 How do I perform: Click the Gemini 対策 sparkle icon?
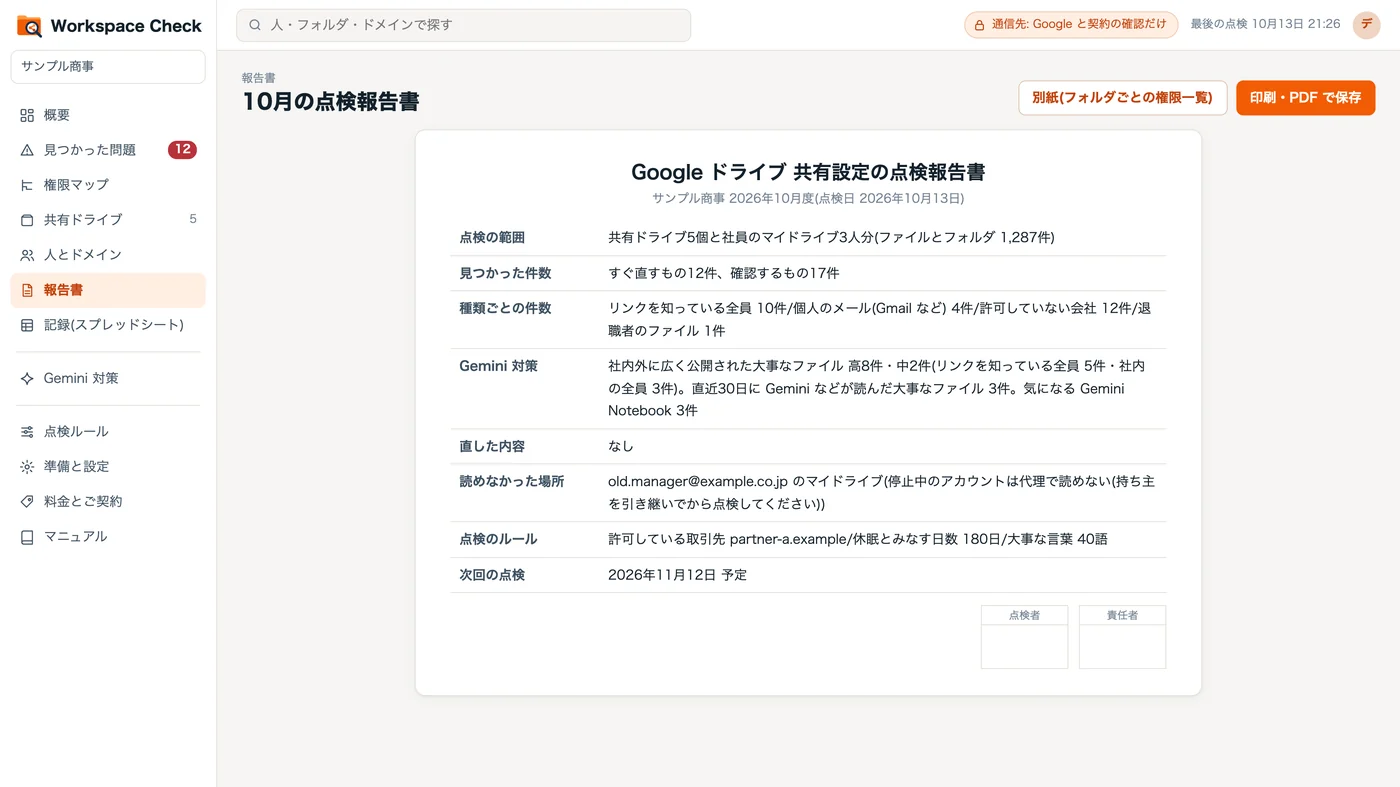pyautogui.click(x=27, y=379)
